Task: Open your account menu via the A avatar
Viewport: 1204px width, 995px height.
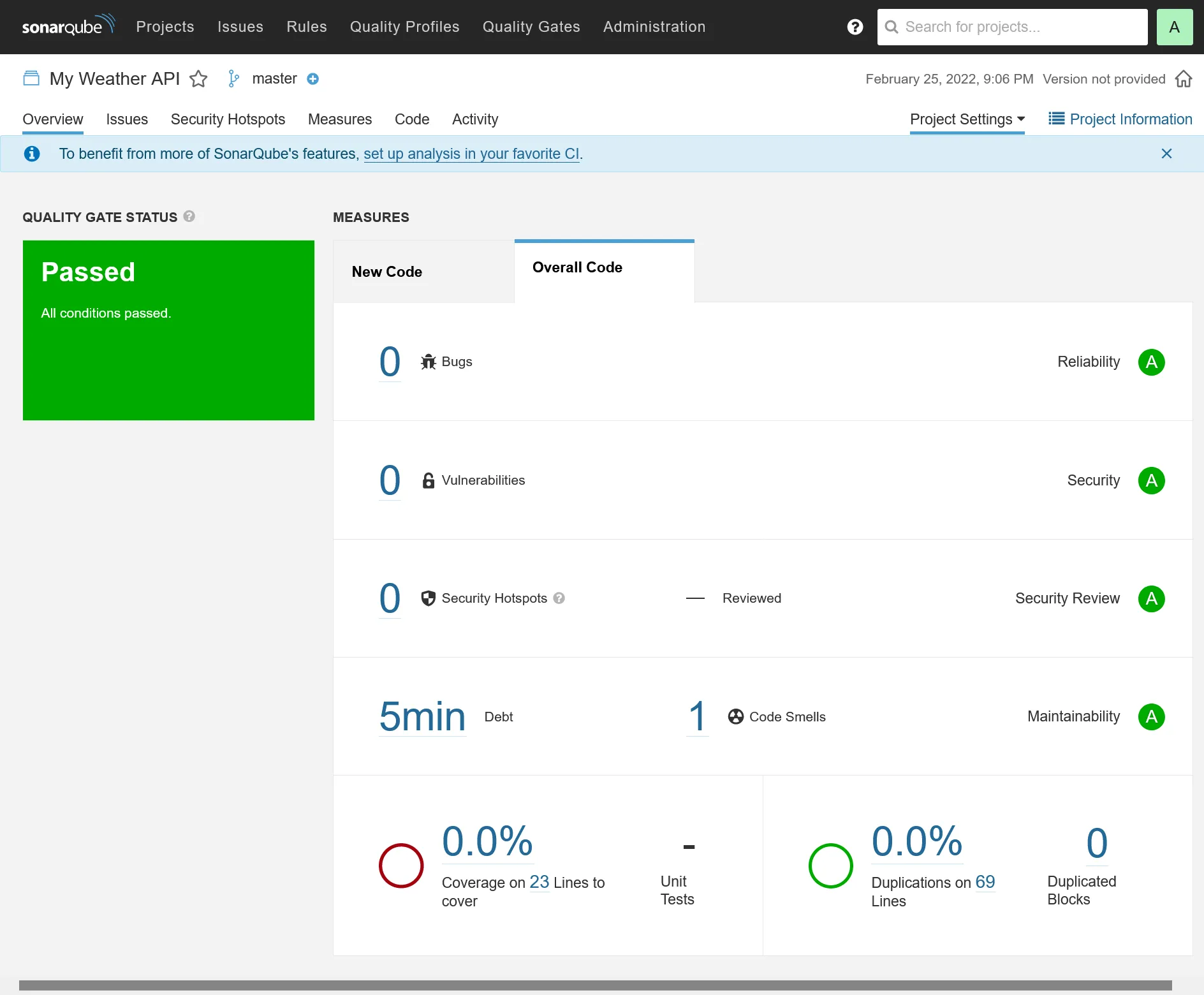Action: (x=1174, y=27)
